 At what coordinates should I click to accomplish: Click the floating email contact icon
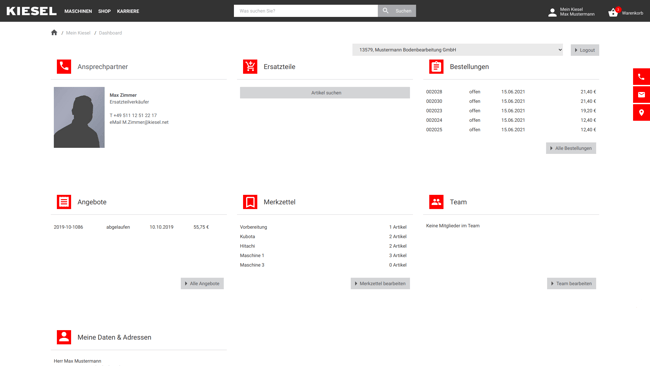coord(641,95)
